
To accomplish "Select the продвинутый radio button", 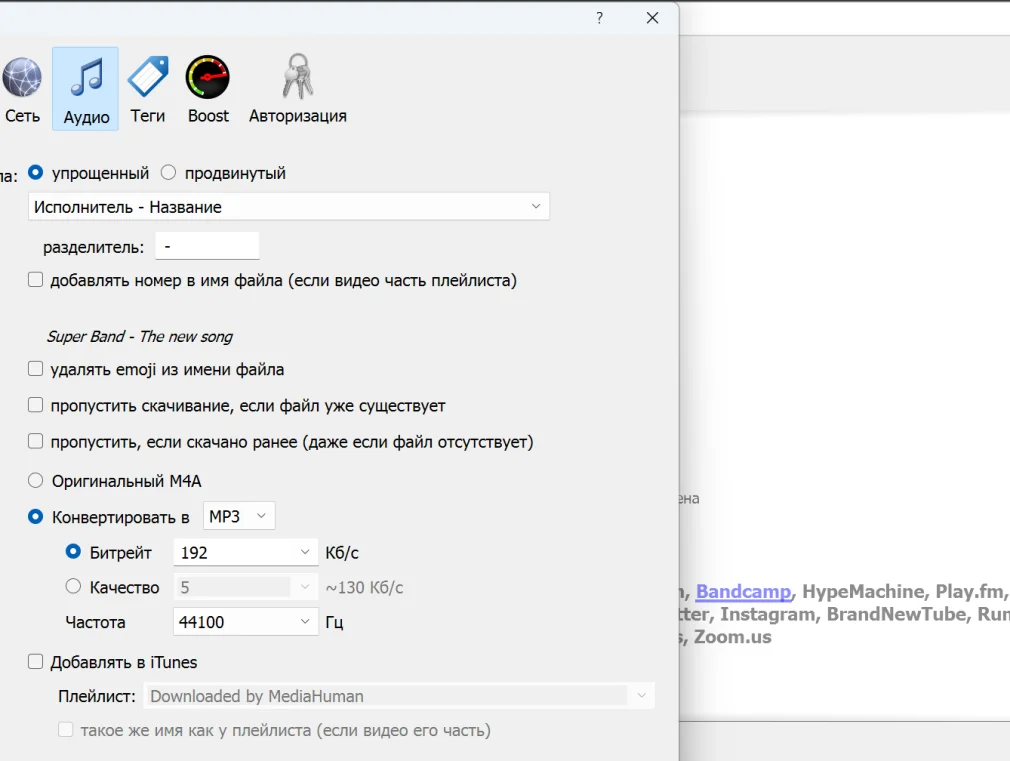I will [x=168, y=173].
